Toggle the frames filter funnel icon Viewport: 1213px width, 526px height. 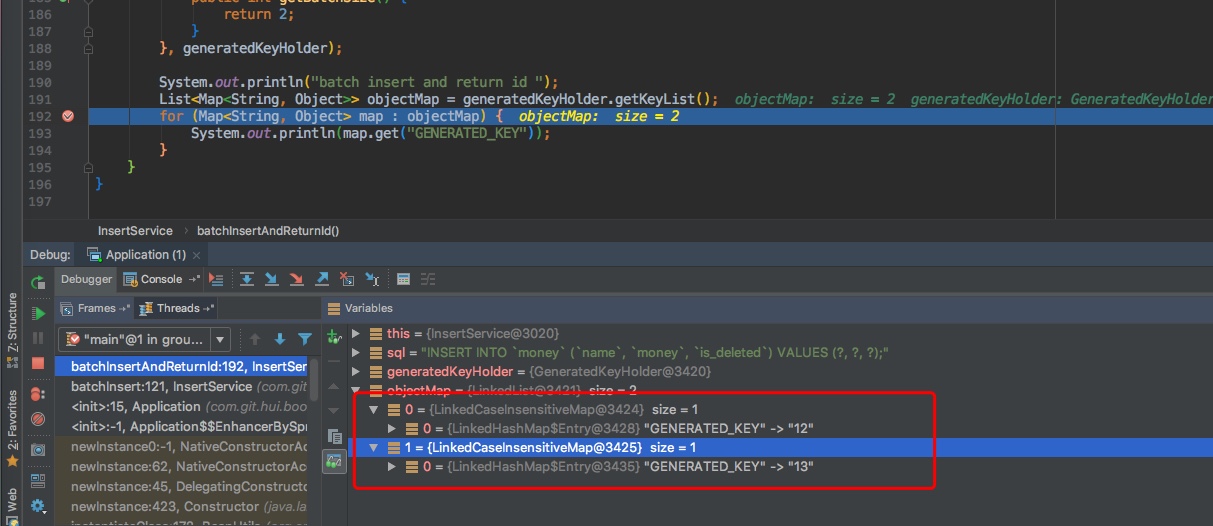[x=305, y=339]
